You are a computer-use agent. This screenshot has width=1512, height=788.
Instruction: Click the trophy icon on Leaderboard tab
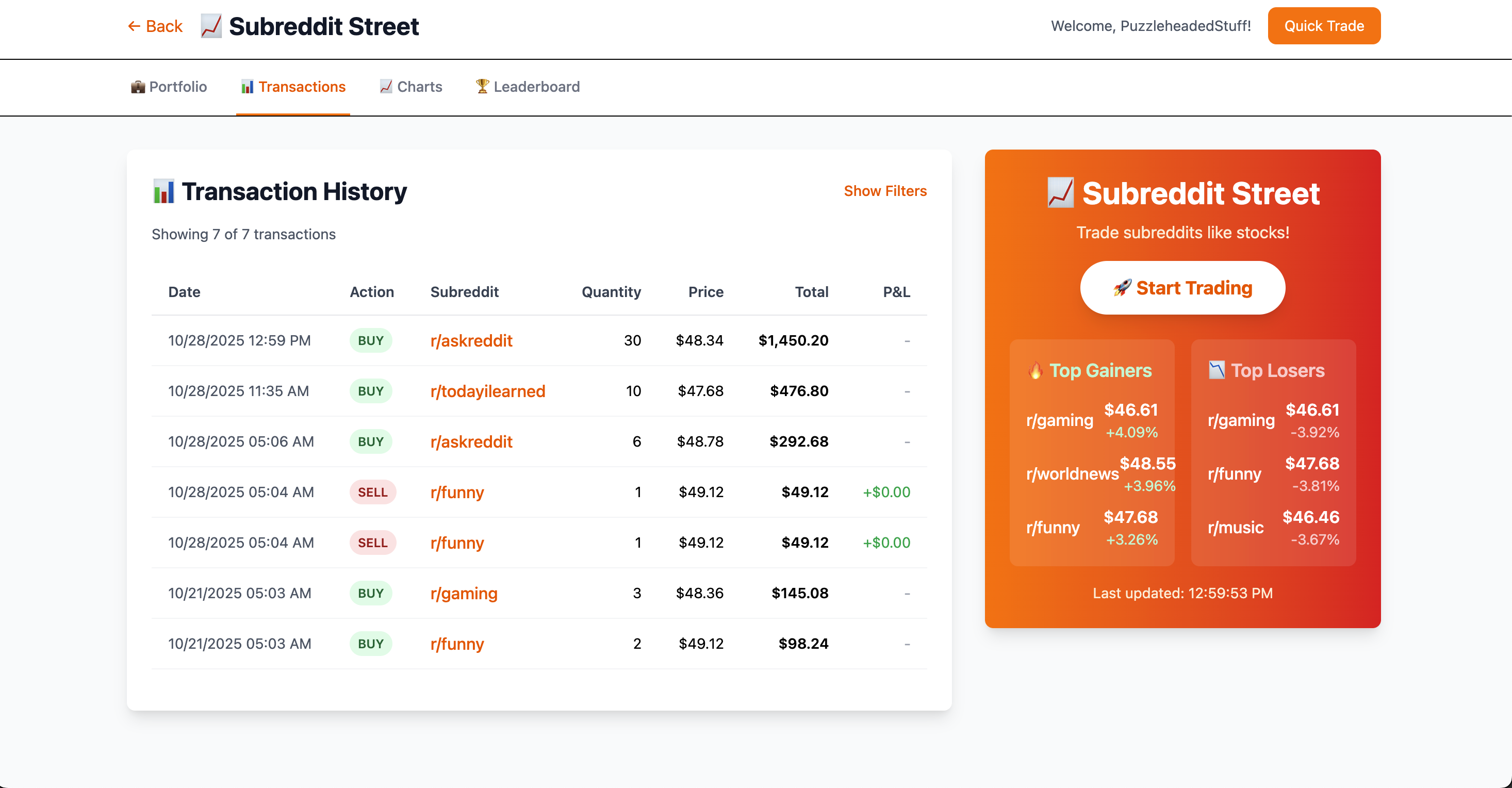(x=482, y=86)
